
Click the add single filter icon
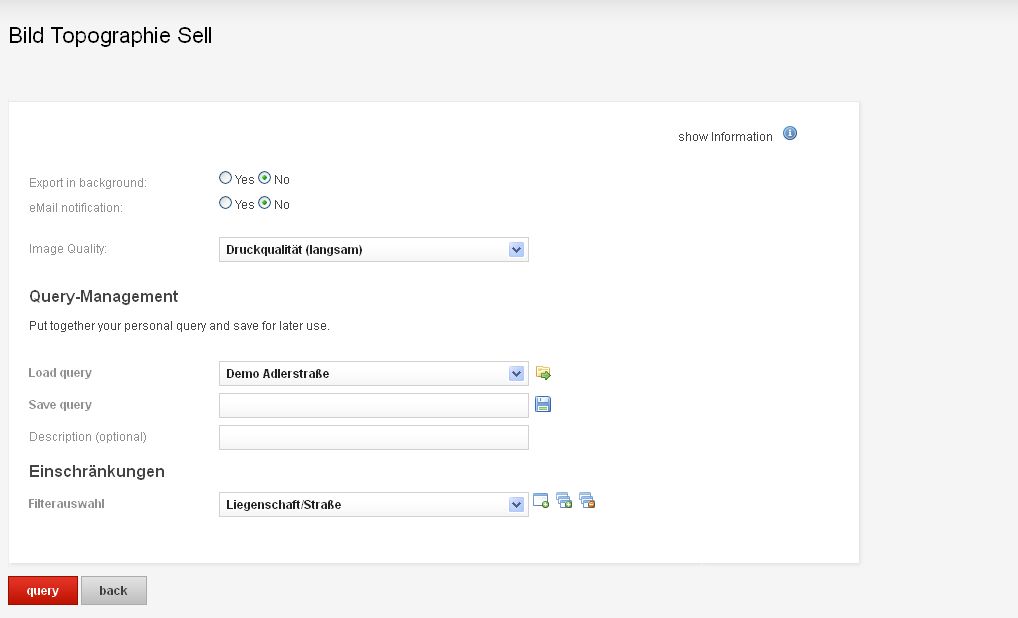coord(541,501)
